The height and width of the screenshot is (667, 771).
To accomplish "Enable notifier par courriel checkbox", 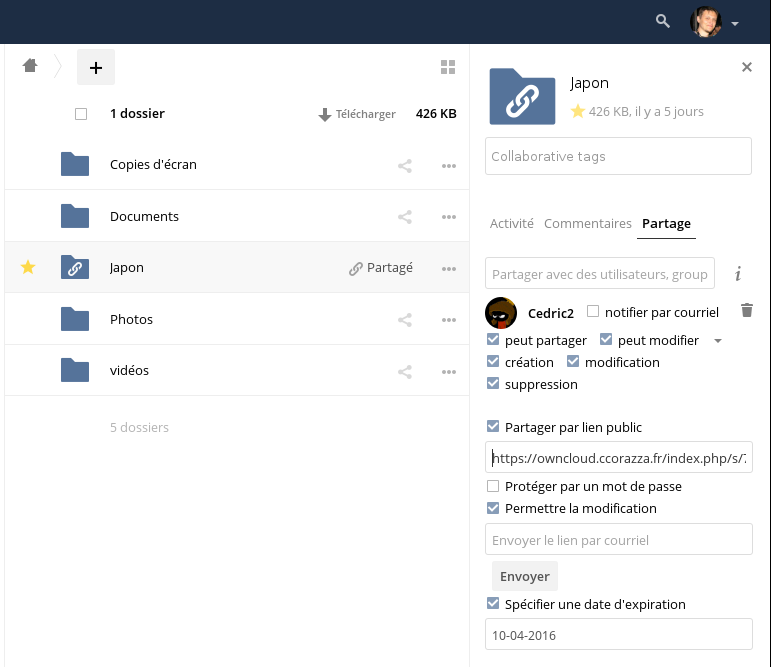I will pos(594,312).
